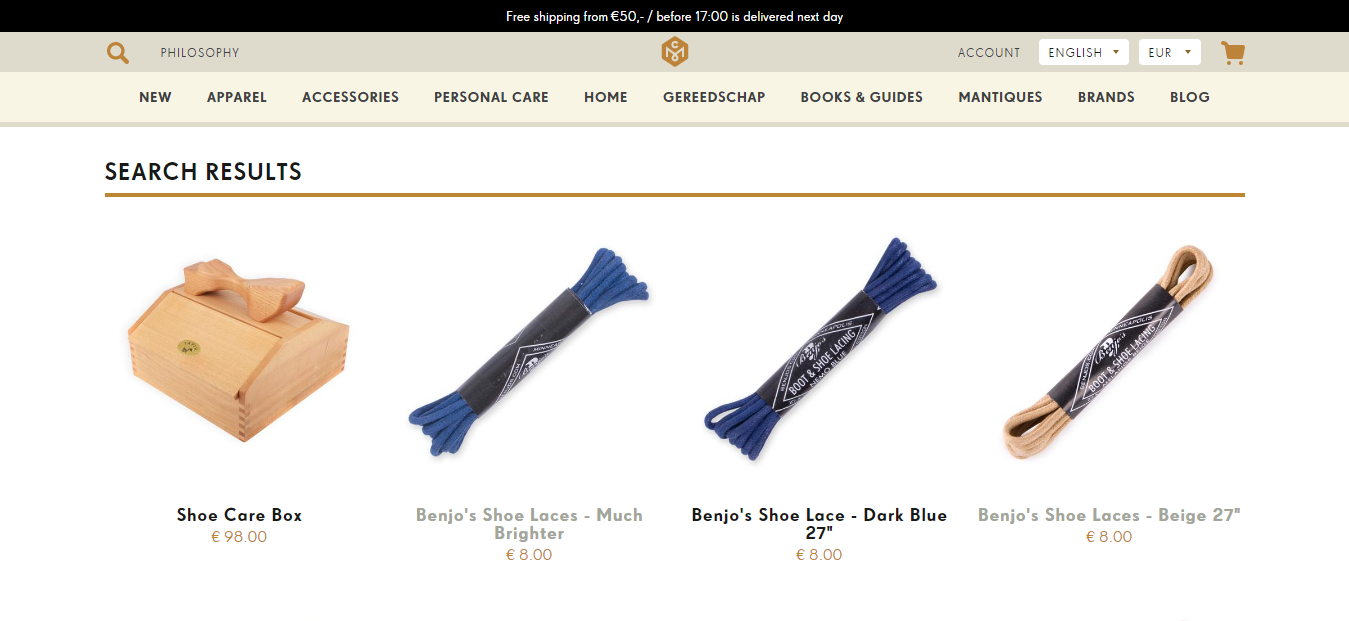Open the shopping cart icon
This screenshot has height=621, width=1349.
coord(1233,52)
